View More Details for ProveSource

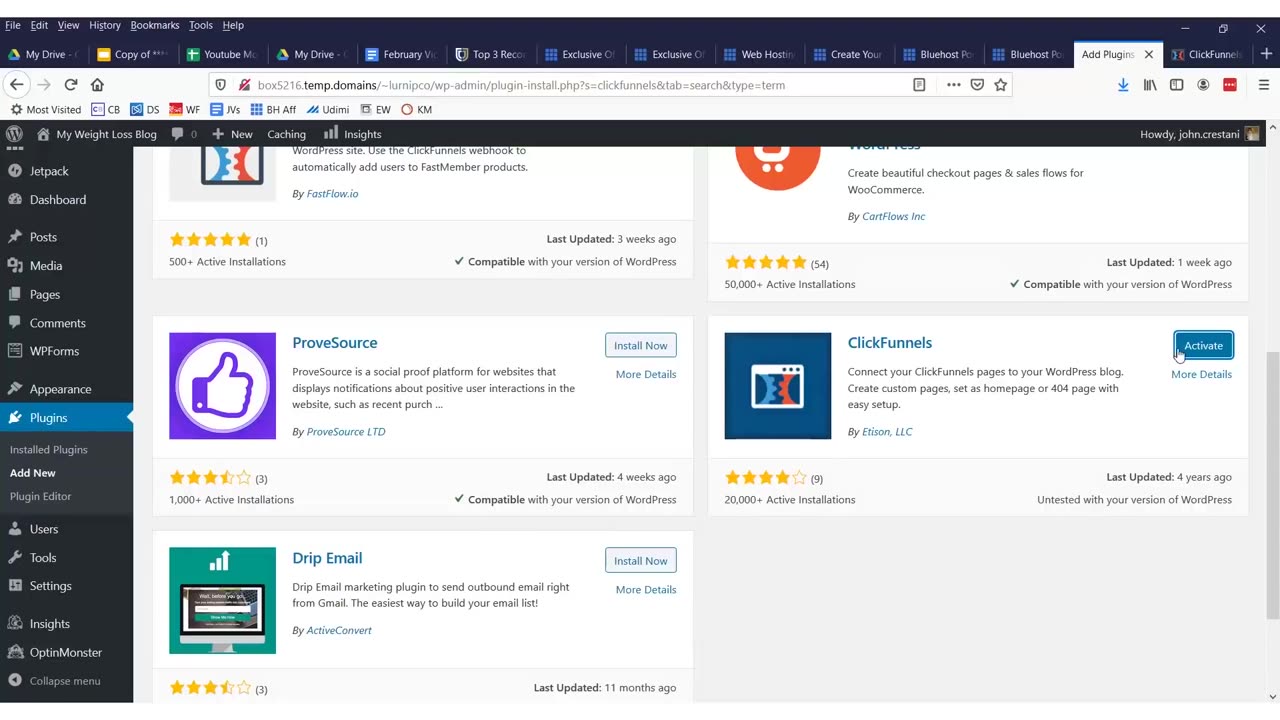(646, 374)
